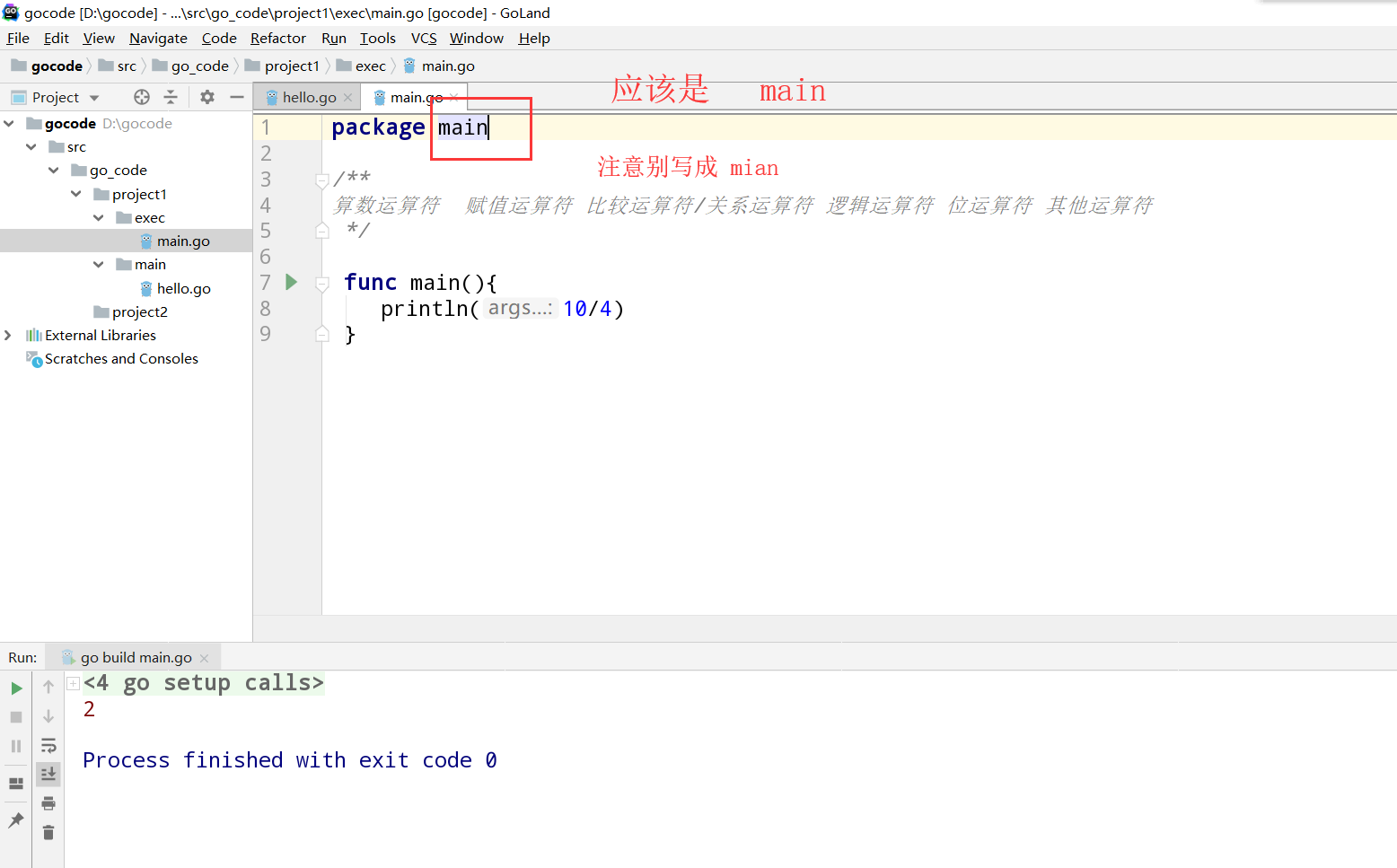Collapse the src folder in tree
The height and width of the screenshot is (868, 1397).
point(31,146)
